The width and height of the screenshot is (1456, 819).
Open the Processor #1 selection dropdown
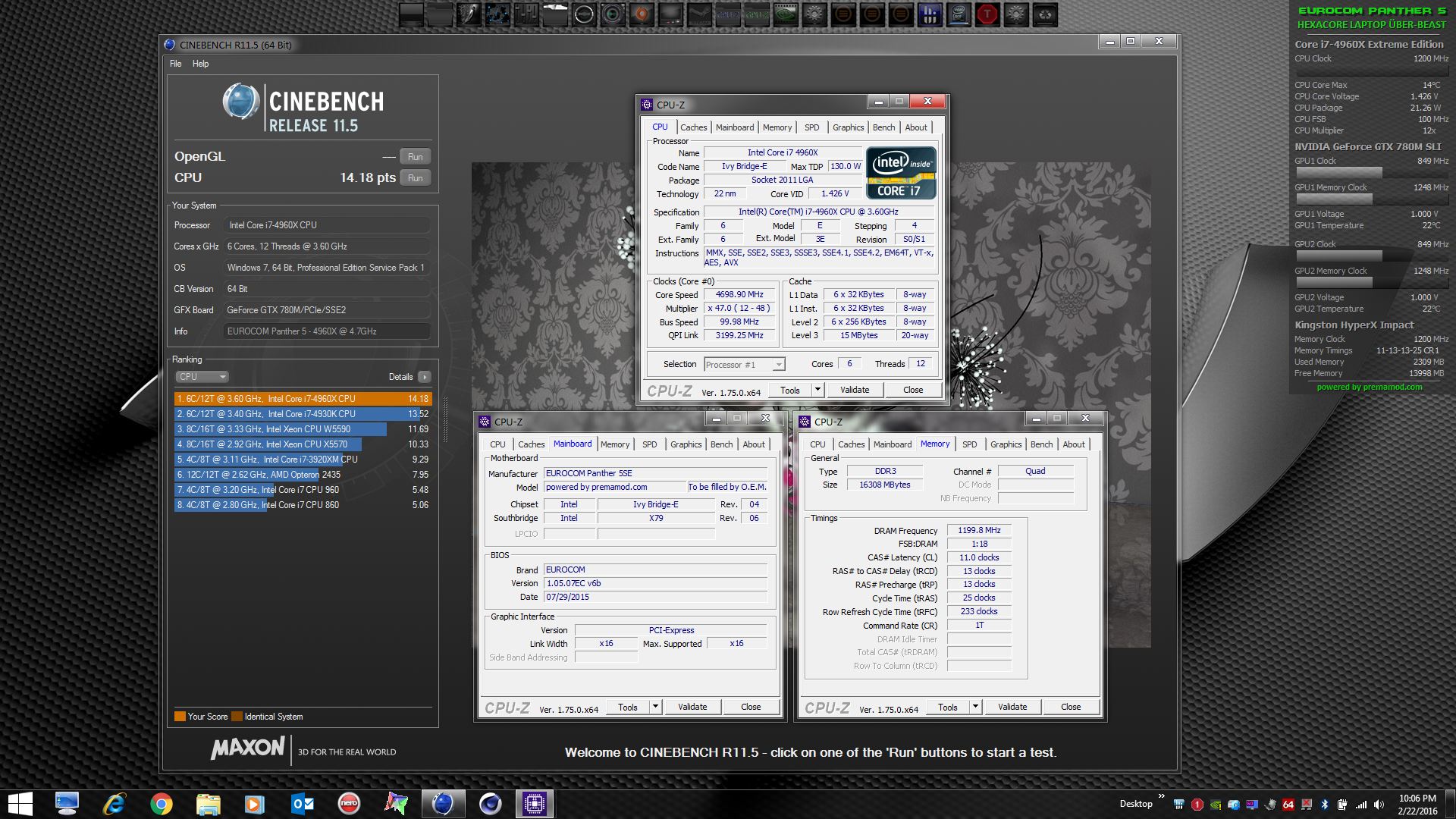click(745, 365)
